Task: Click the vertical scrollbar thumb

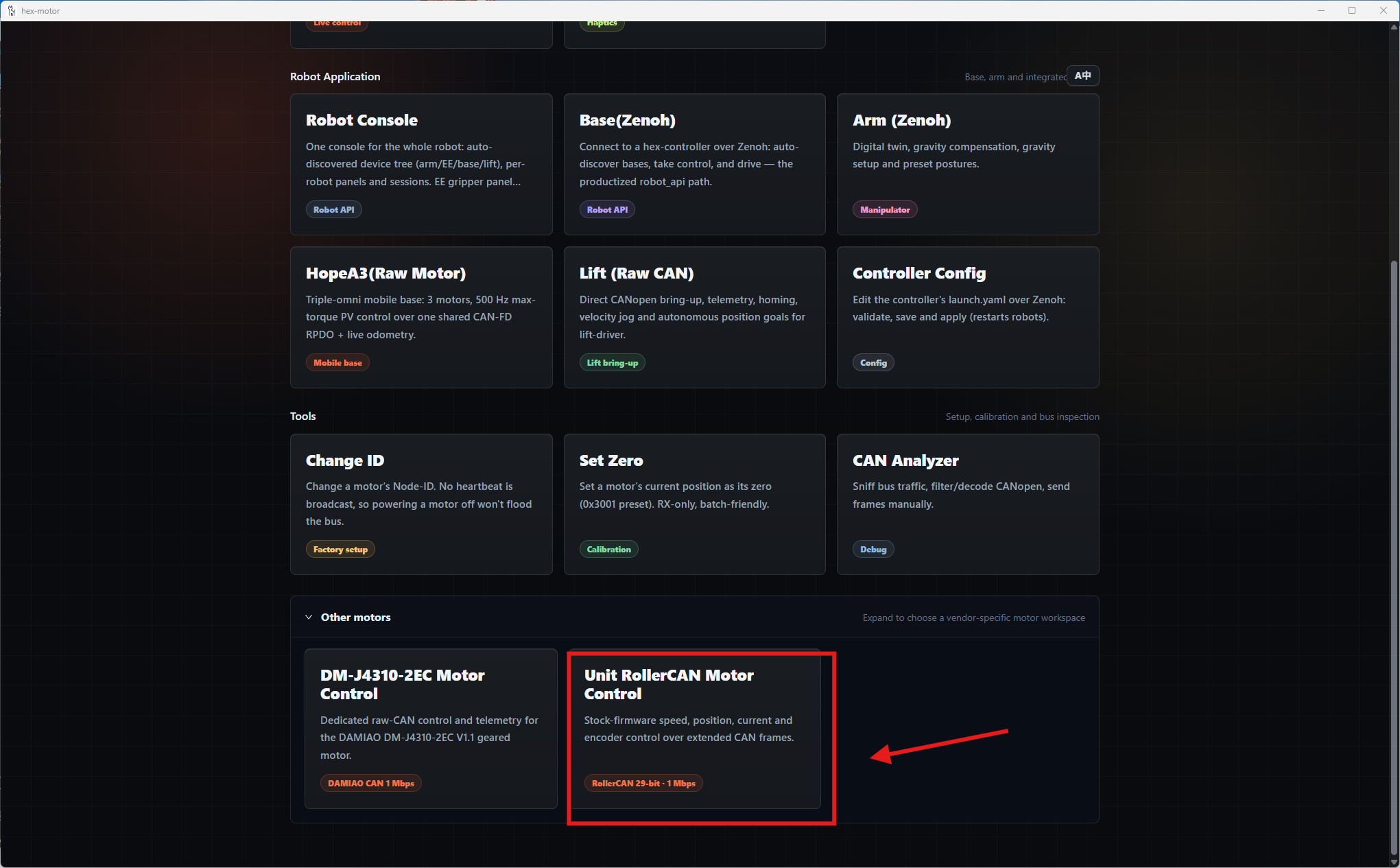Action: coord(1394,558)
